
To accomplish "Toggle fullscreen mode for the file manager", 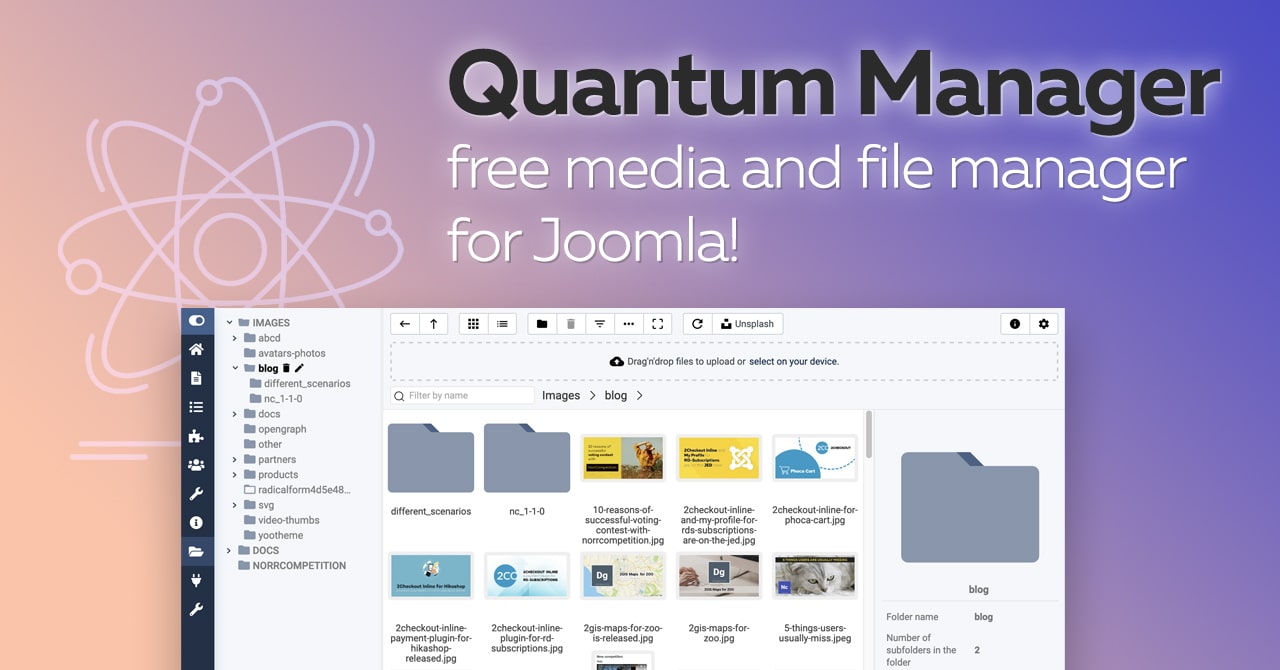I will click(657, 323).
